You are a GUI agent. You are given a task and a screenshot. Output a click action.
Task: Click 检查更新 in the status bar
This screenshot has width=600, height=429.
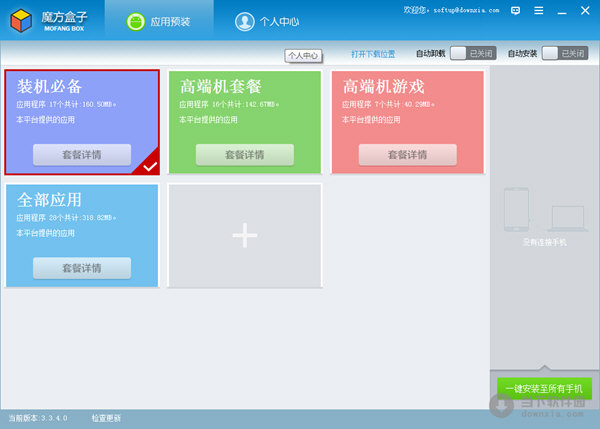pos(106,418)
